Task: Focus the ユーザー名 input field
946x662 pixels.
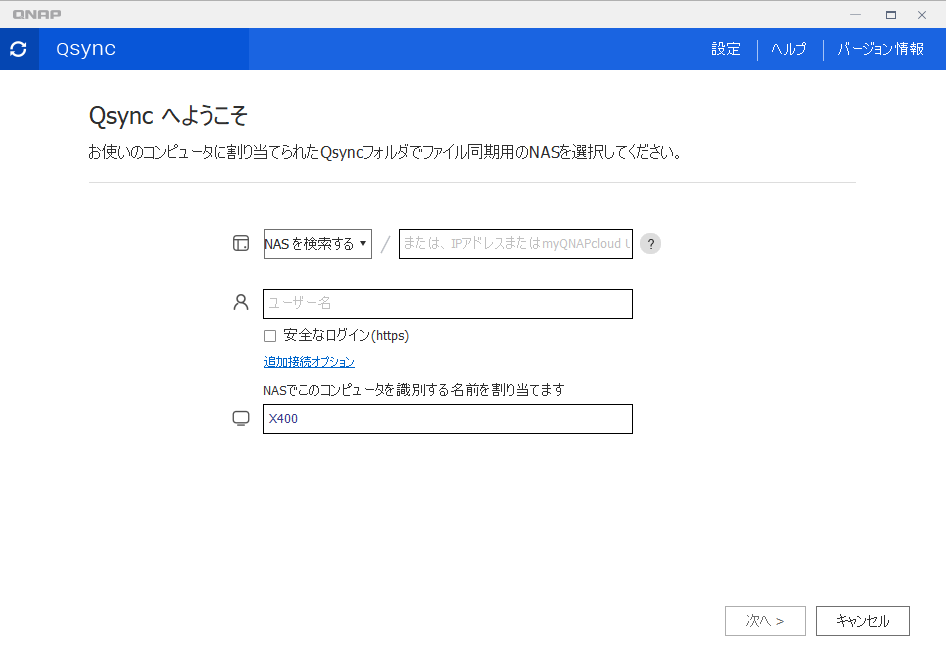Action: click(448, 304)
